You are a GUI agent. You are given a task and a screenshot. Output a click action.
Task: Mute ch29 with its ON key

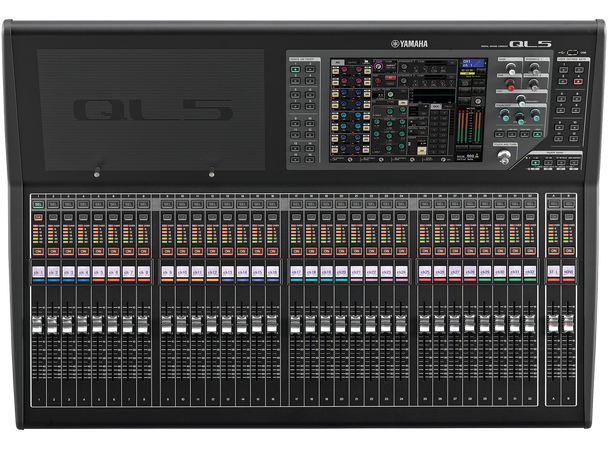click(x=485, y=251)
